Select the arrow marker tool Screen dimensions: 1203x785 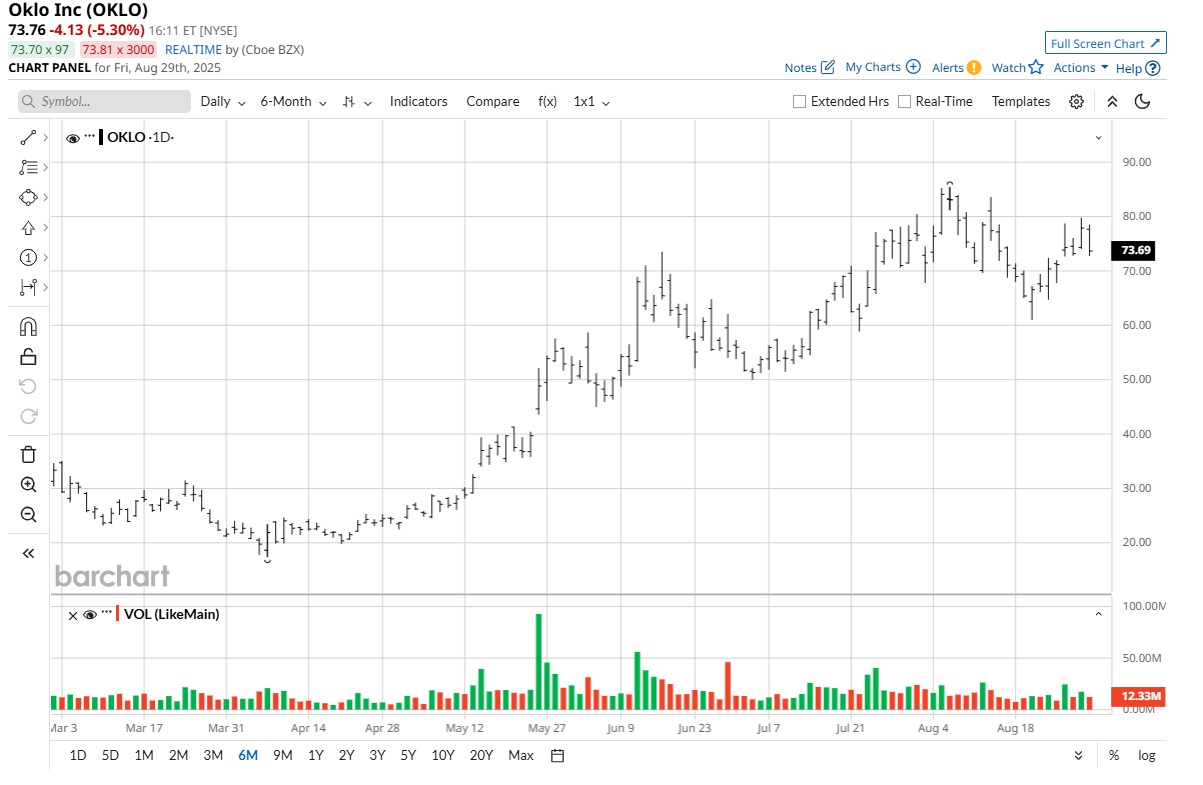[28, 227]
